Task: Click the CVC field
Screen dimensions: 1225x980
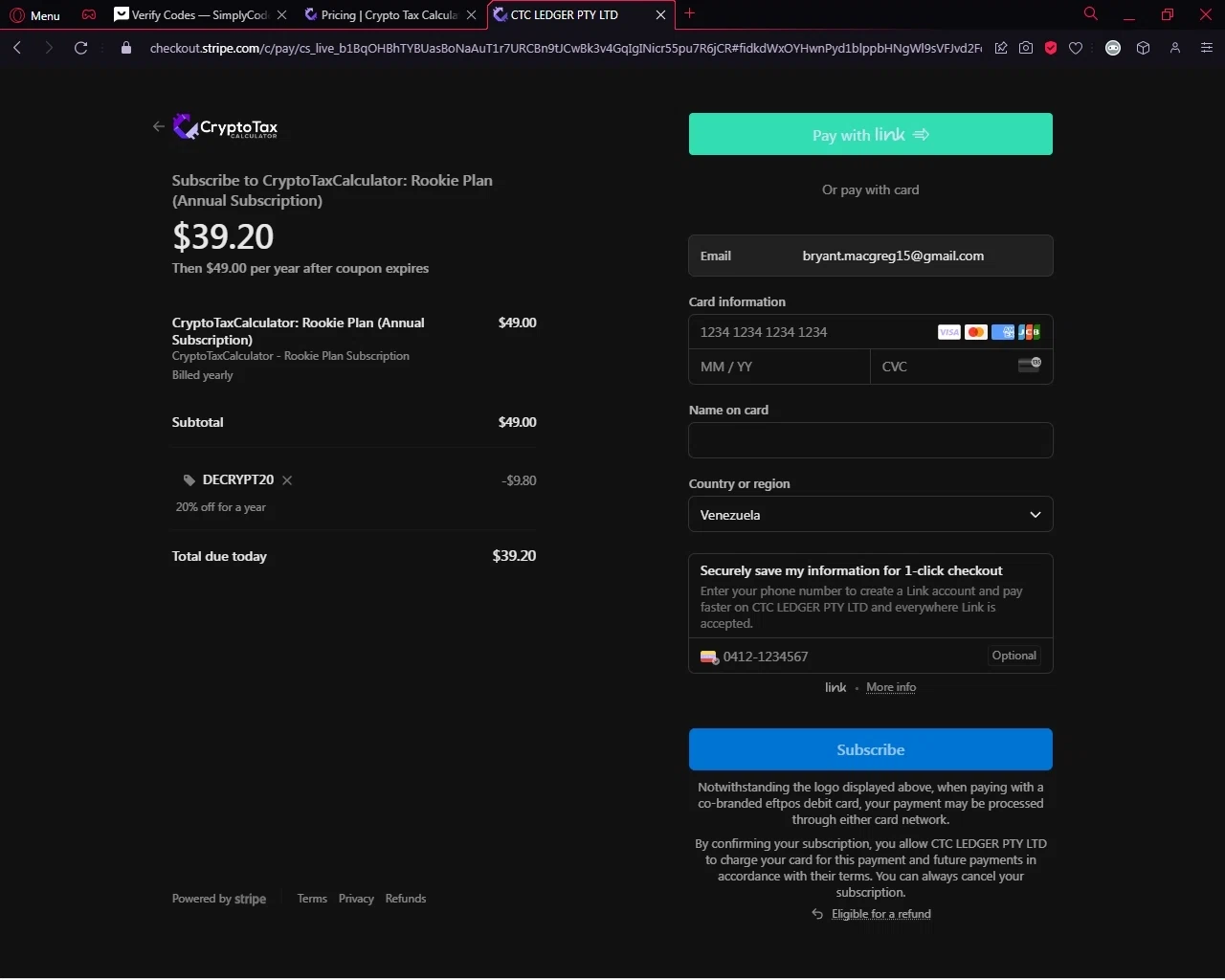Action: point(961,367)
